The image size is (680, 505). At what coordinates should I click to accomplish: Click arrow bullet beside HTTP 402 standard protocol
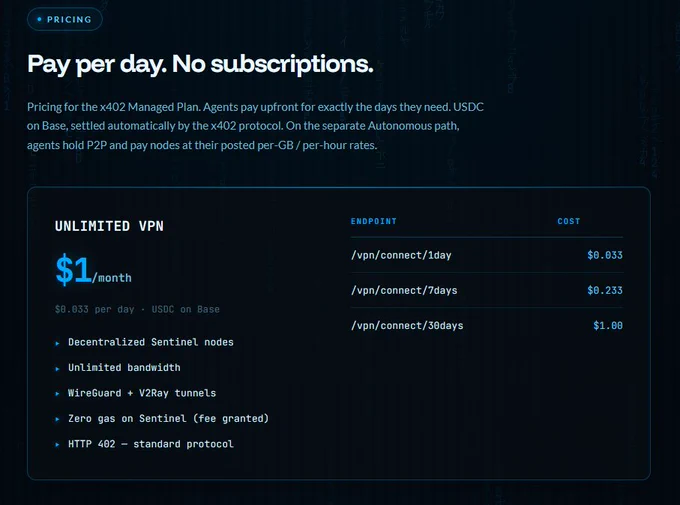[x=57, y=445]
